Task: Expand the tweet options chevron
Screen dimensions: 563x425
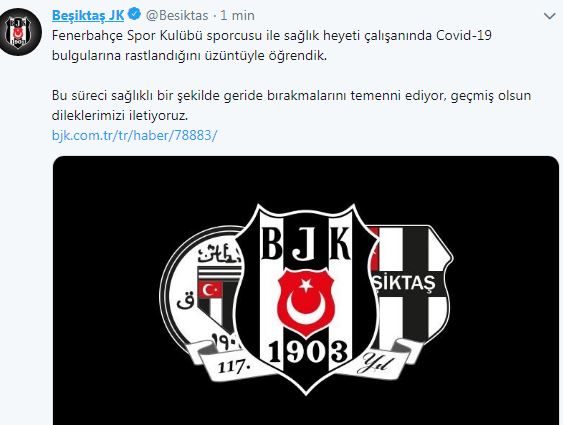Action: point(549,16)
